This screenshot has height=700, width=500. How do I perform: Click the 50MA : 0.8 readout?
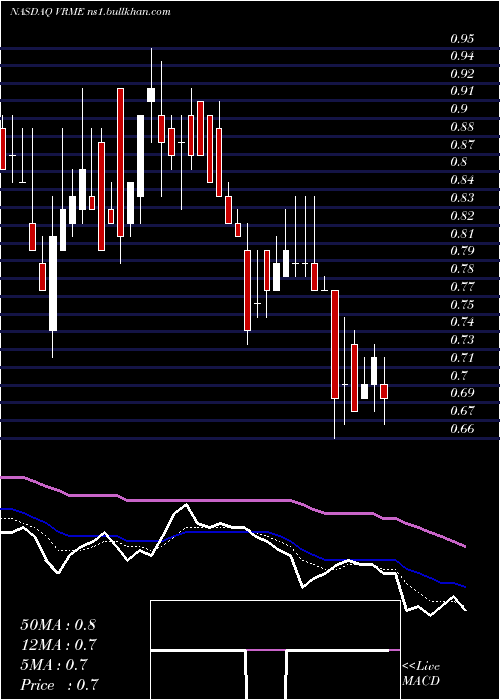click(x=58, y=624)
